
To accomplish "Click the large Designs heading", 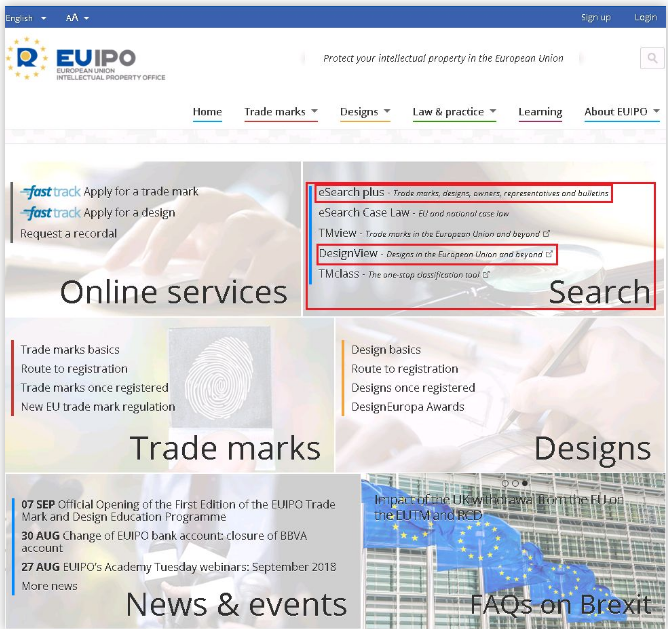I will coord(592,449).
